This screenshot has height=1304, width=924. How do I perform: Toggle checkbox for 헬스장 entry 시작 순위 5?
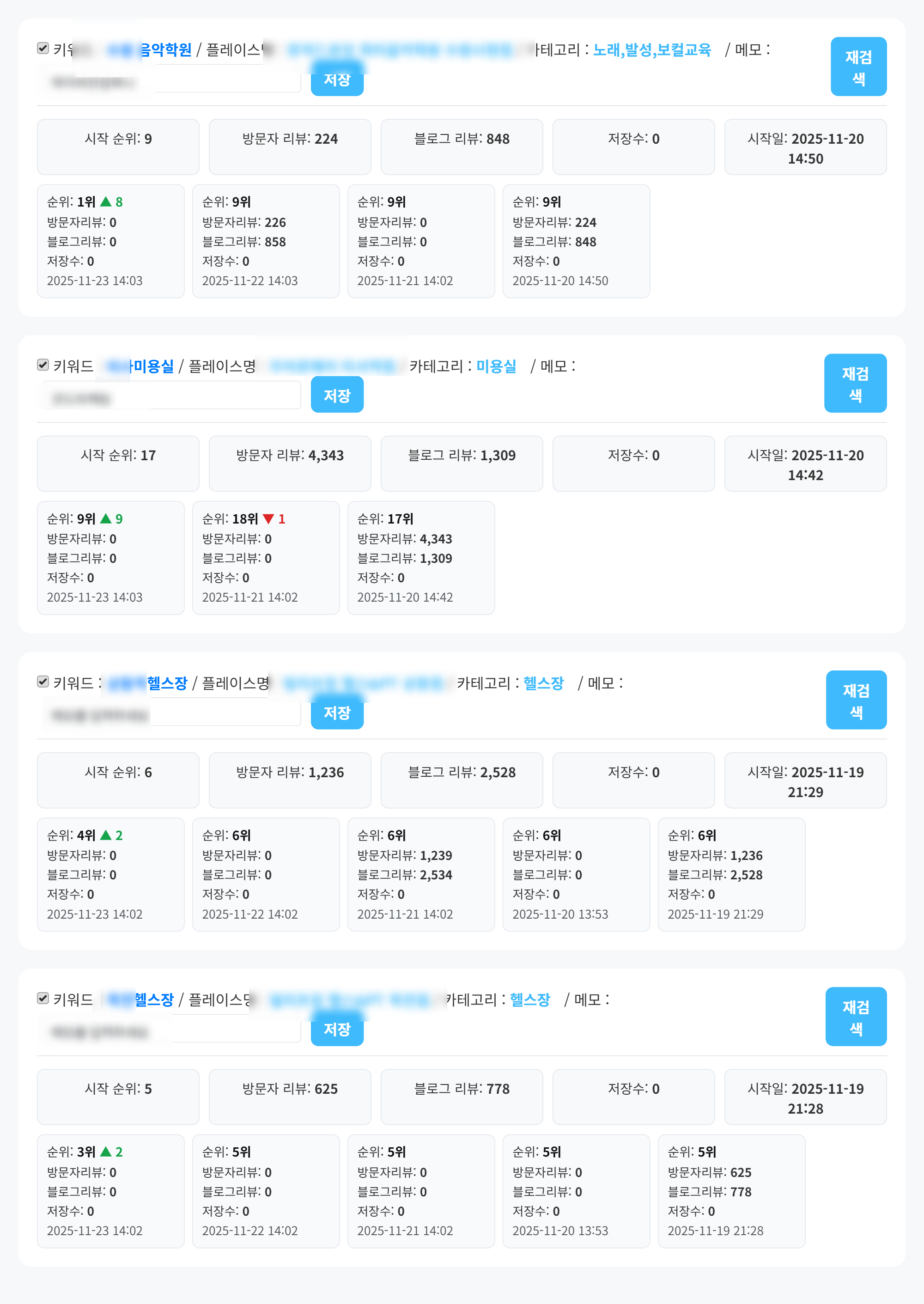coord(43,998)
